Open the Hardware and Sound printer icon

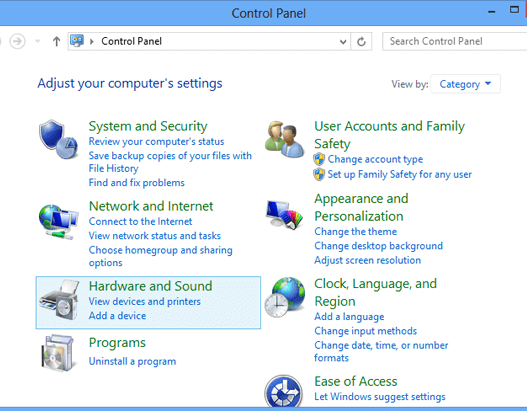59,300
